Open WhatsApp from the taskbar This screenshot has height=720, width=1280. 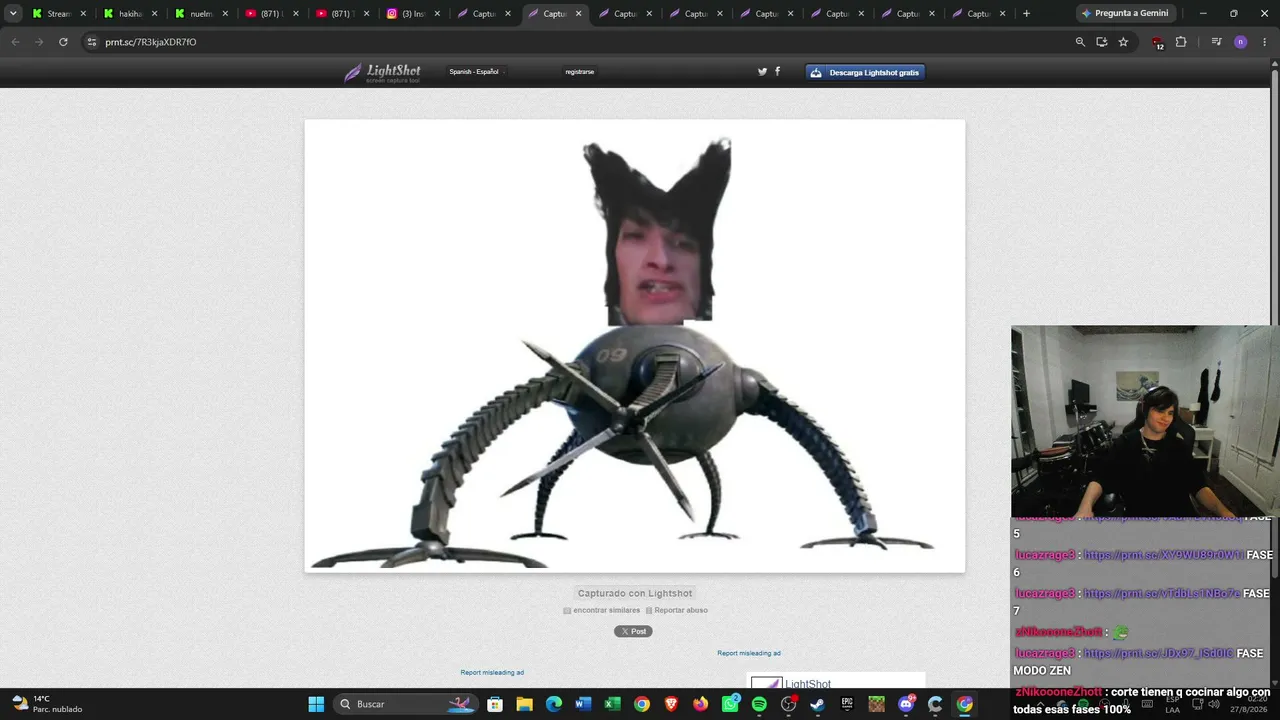730,704
